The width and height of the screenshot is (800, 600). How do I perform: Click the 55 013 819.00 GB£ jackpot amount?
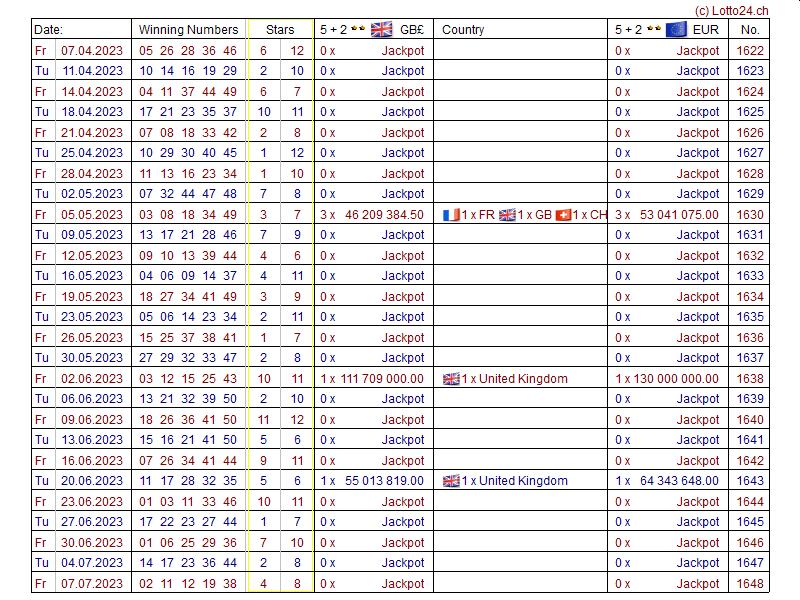[x=384, y=481]
